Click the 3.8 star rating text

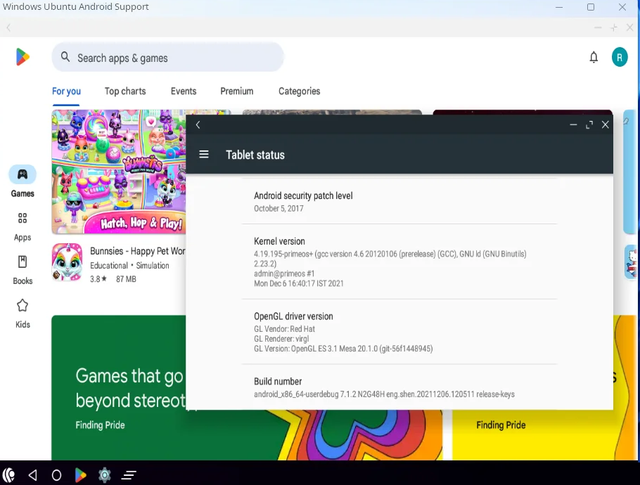click(98, 279)
